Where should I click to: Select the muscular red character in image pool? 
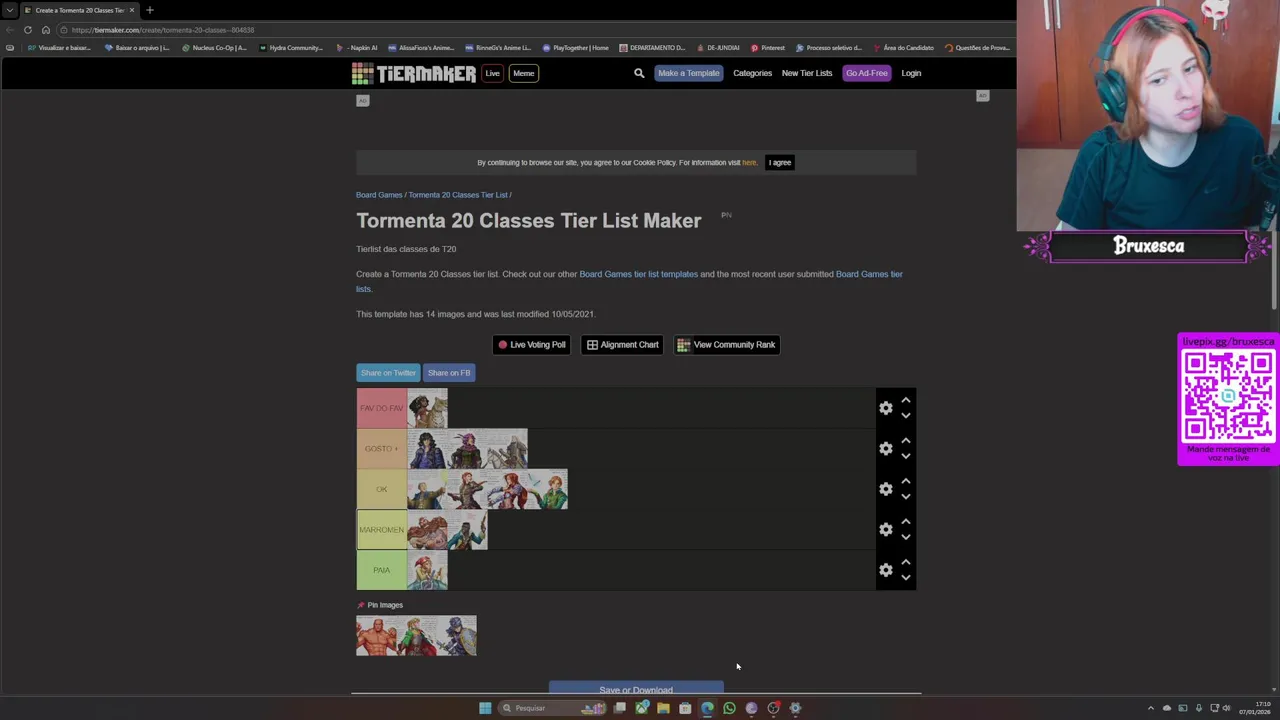coord(376,636)
